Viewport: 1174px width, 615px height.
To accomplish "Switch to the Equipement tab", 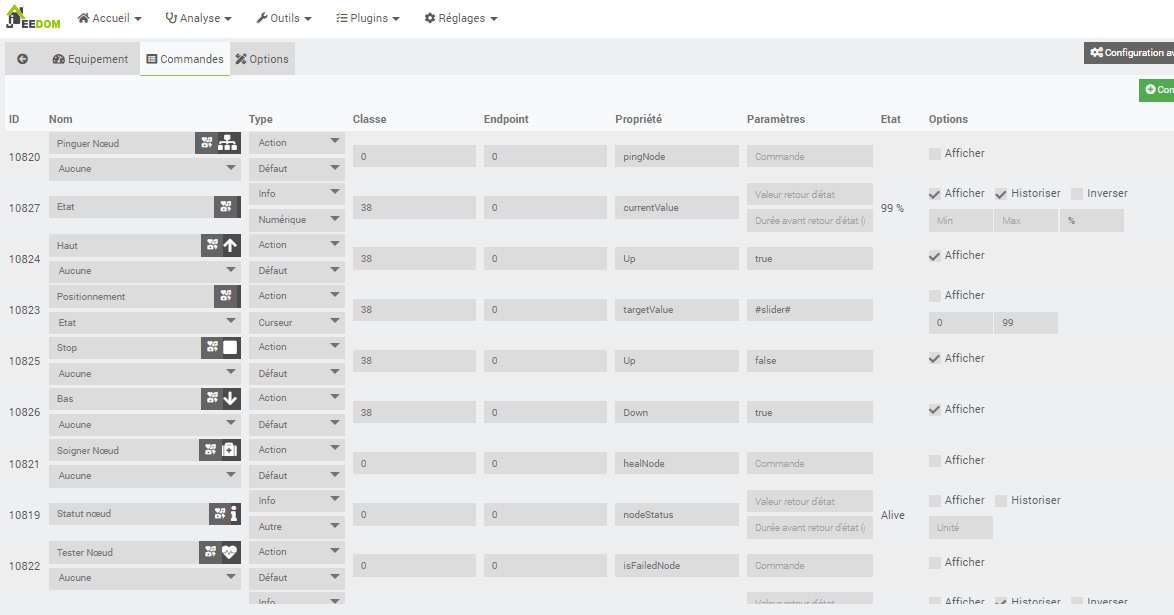I will [90, 59].
